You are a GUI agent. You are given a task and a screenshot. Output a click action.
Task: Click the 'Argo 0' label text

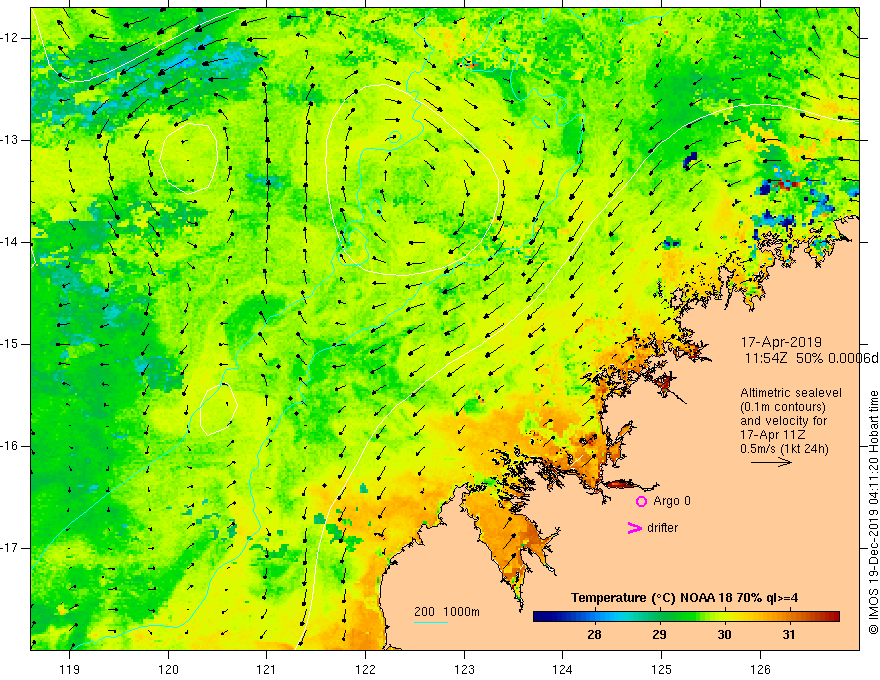point(672,501)
